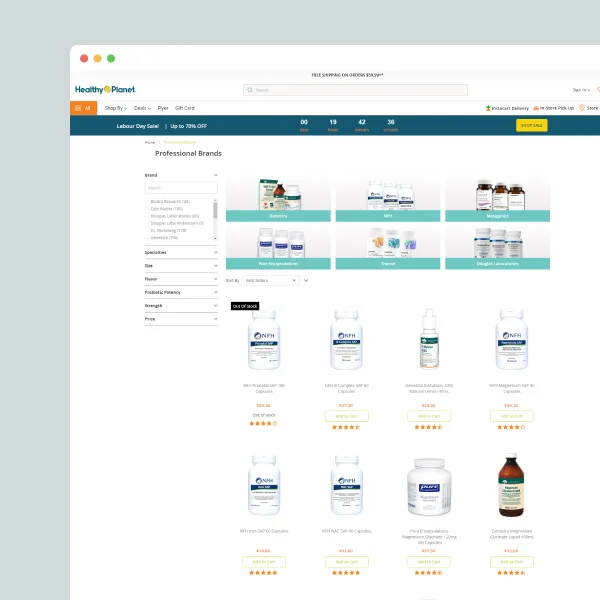Add NFH B Complex SAP to cart
The width and height of the screenshot is (600, 600).
coord(347,416)
